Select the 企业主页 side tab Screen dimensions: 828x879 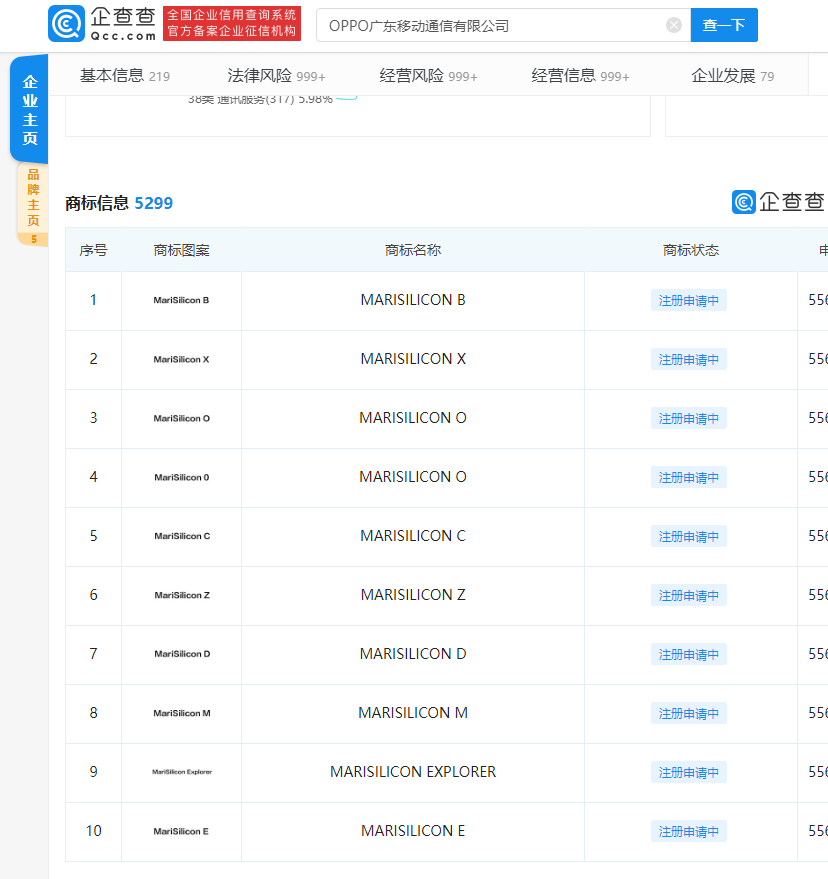(x=30, y=110)
